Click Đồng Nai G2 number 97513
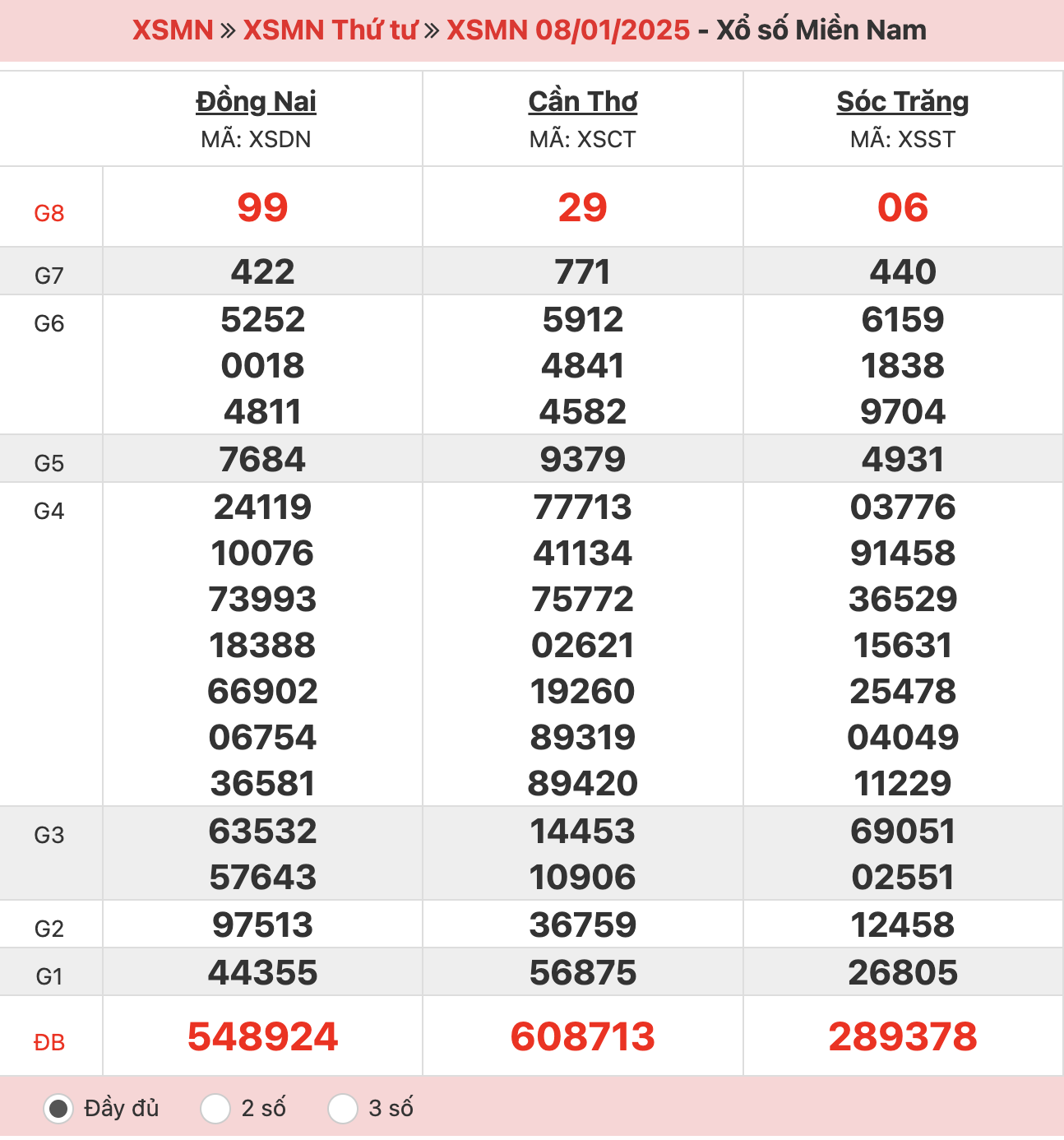 pos(262,925)
